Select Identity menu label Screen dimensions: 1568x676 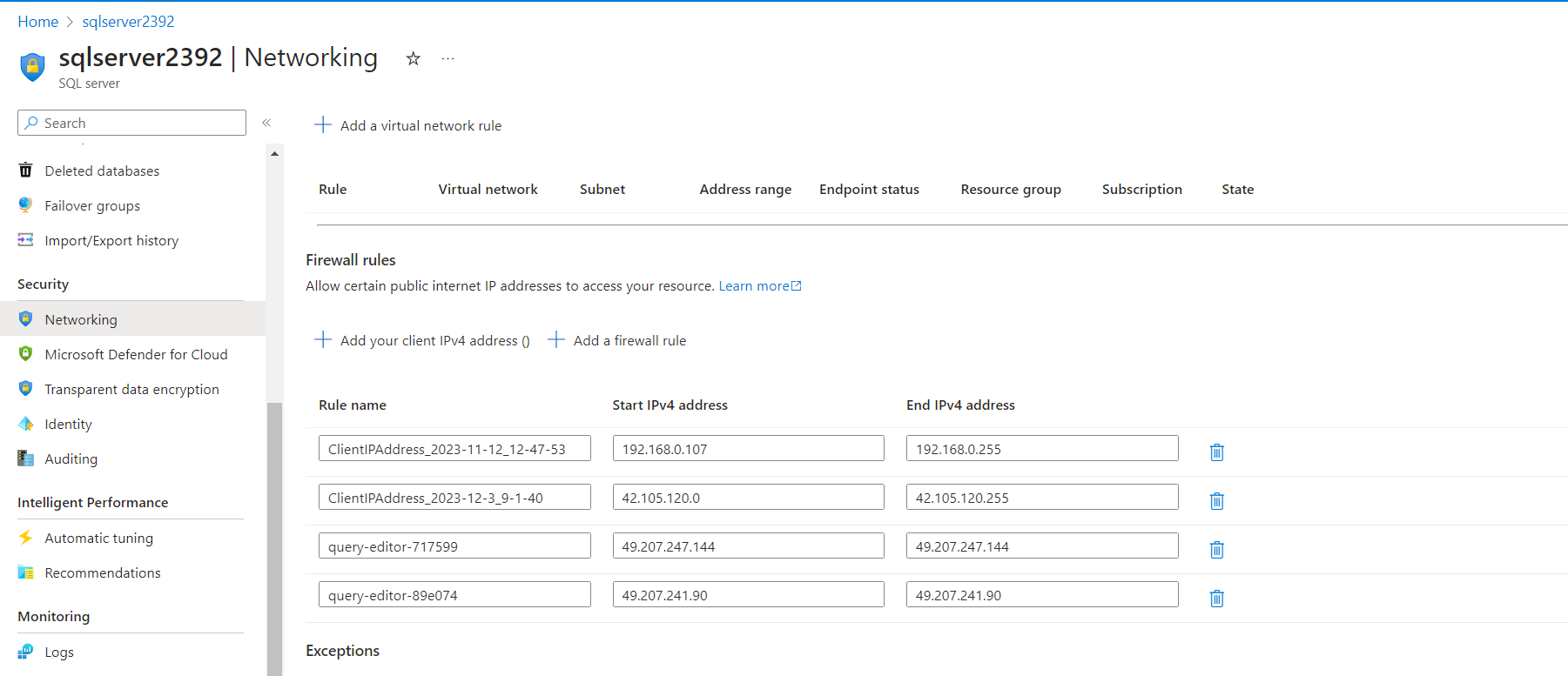(x=68, y=424)
